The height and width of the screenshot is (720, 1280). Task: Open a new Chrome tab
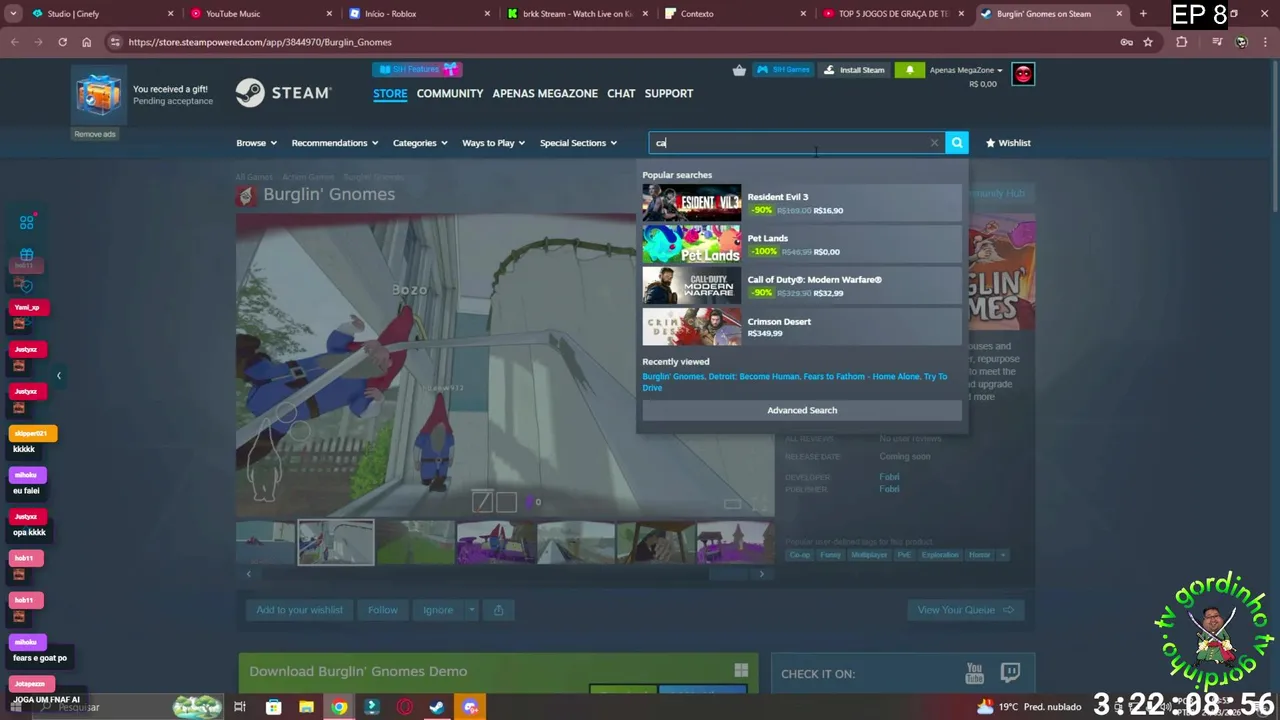(x=1143, y=14)
